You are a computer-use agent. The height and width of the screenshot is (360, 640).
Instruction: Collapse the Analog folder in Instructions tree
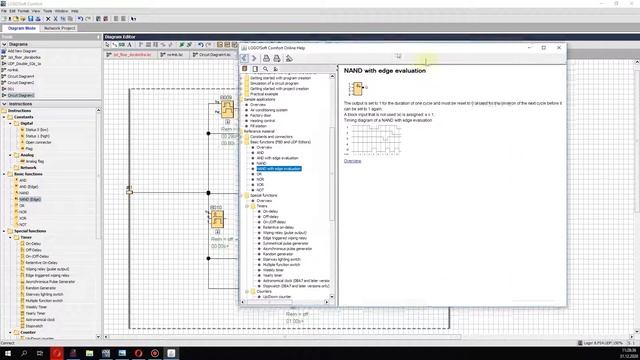(x=11, y=155)
